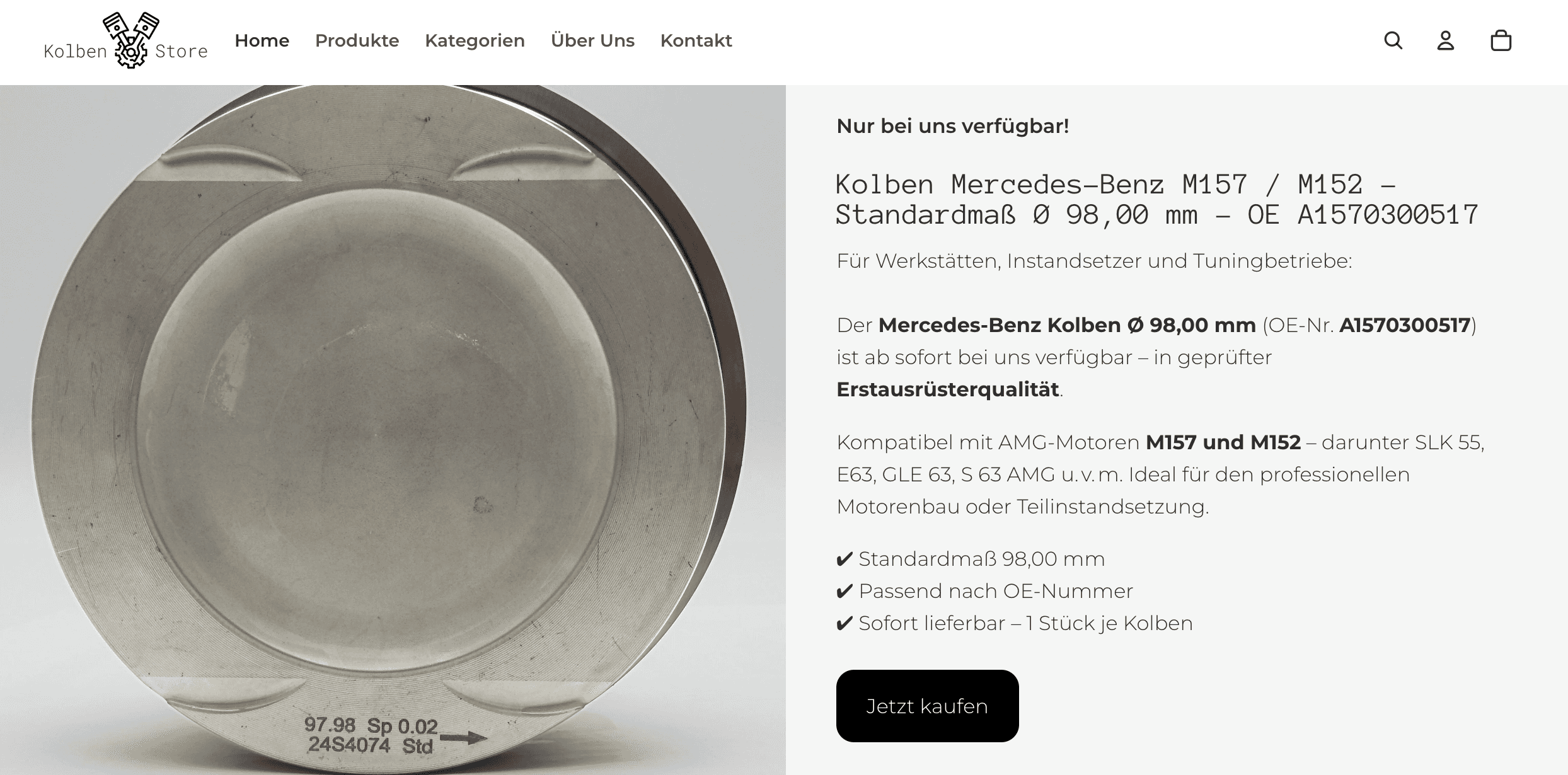The height and width of the screenshot is (775, 1568).
Task: Open the Kontakt page link
Action: pos(696,41)
